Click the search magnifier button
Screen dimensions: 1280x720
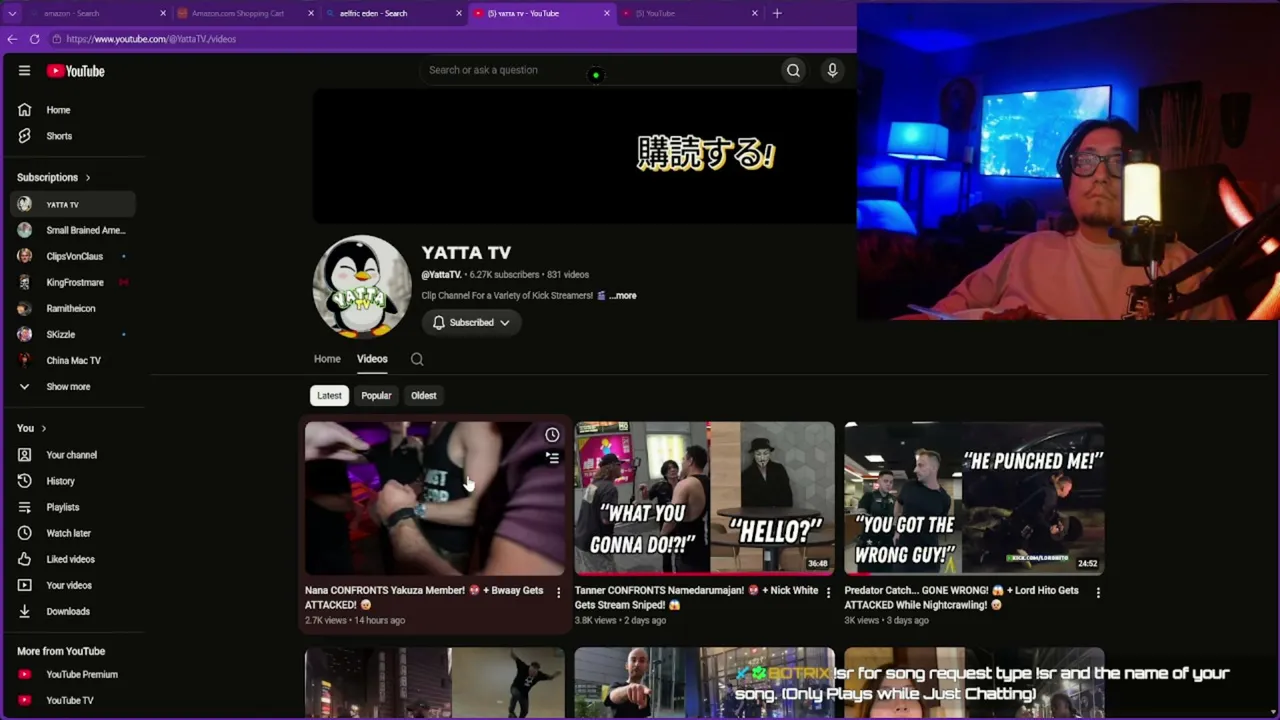[793, 70]
